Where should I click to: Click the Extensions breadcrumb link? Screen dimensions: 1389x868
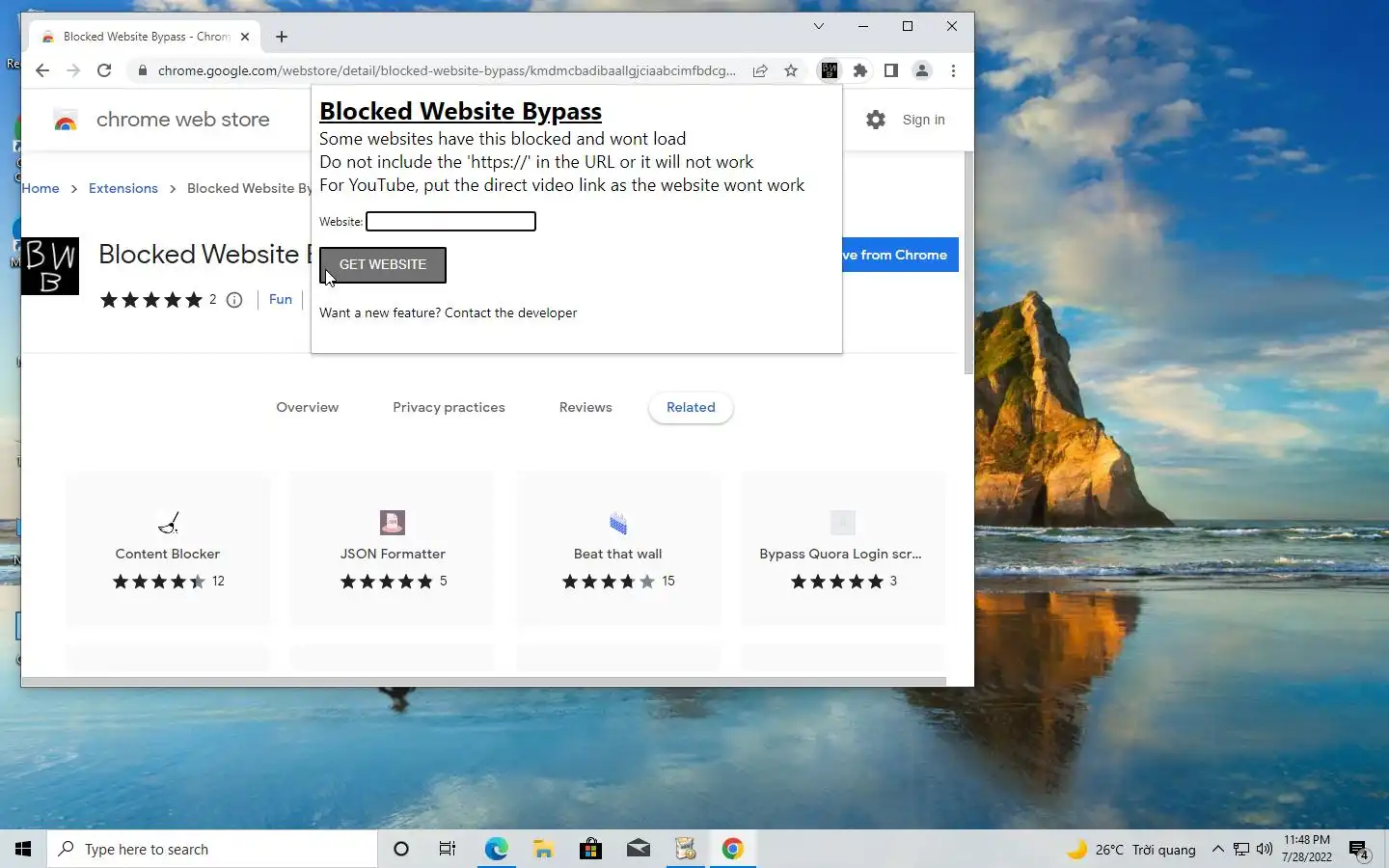pyautogui.click(x=123, y=188)
